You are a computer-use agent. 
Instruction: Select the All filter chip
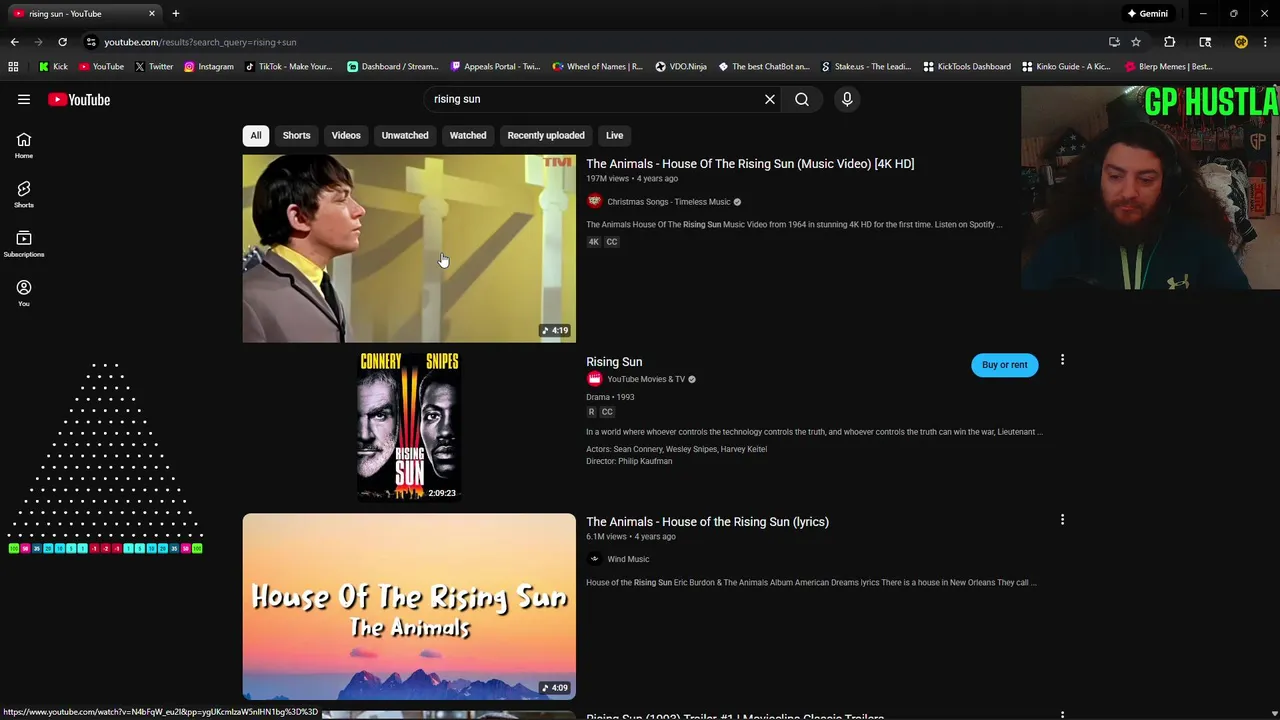256,135
